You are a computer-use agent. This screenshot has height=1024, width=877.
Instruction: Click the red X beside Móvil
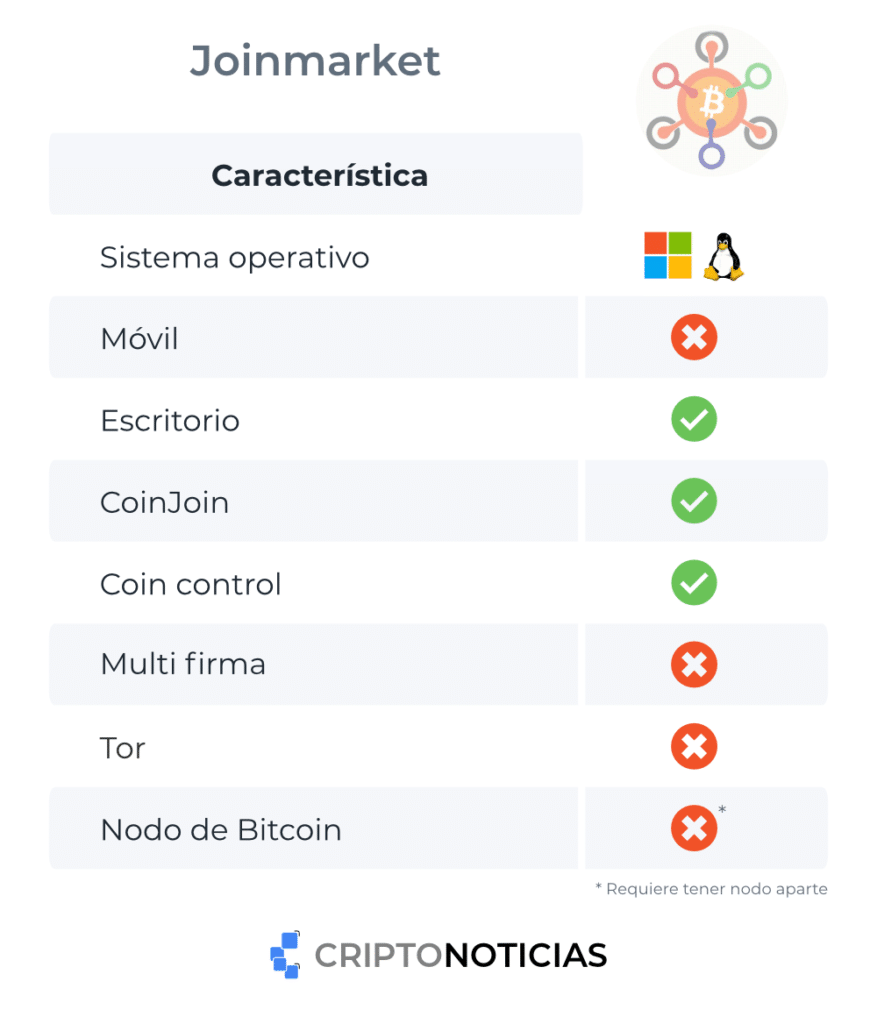[x=694, y=338]
